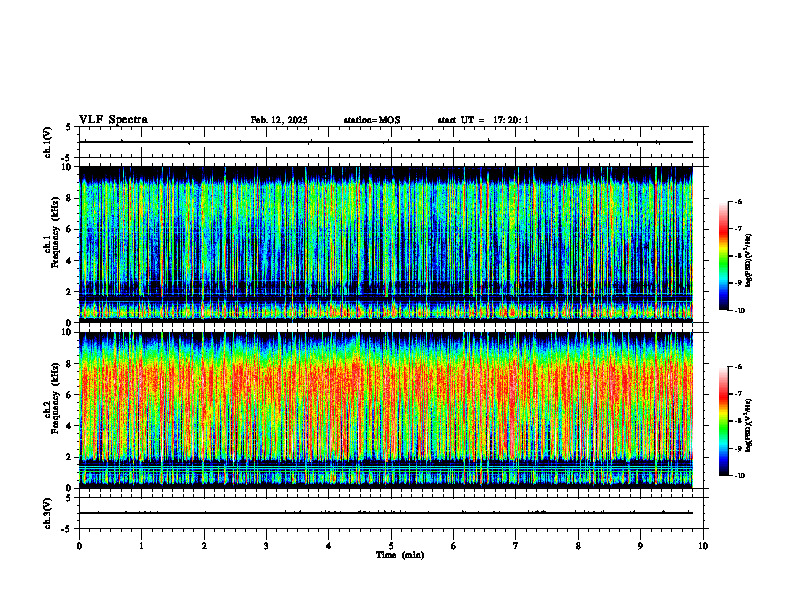Click the ch.1 colorbar log(PSD) unit label
This screenshot has height=612, width=792.
coord(749,260)
